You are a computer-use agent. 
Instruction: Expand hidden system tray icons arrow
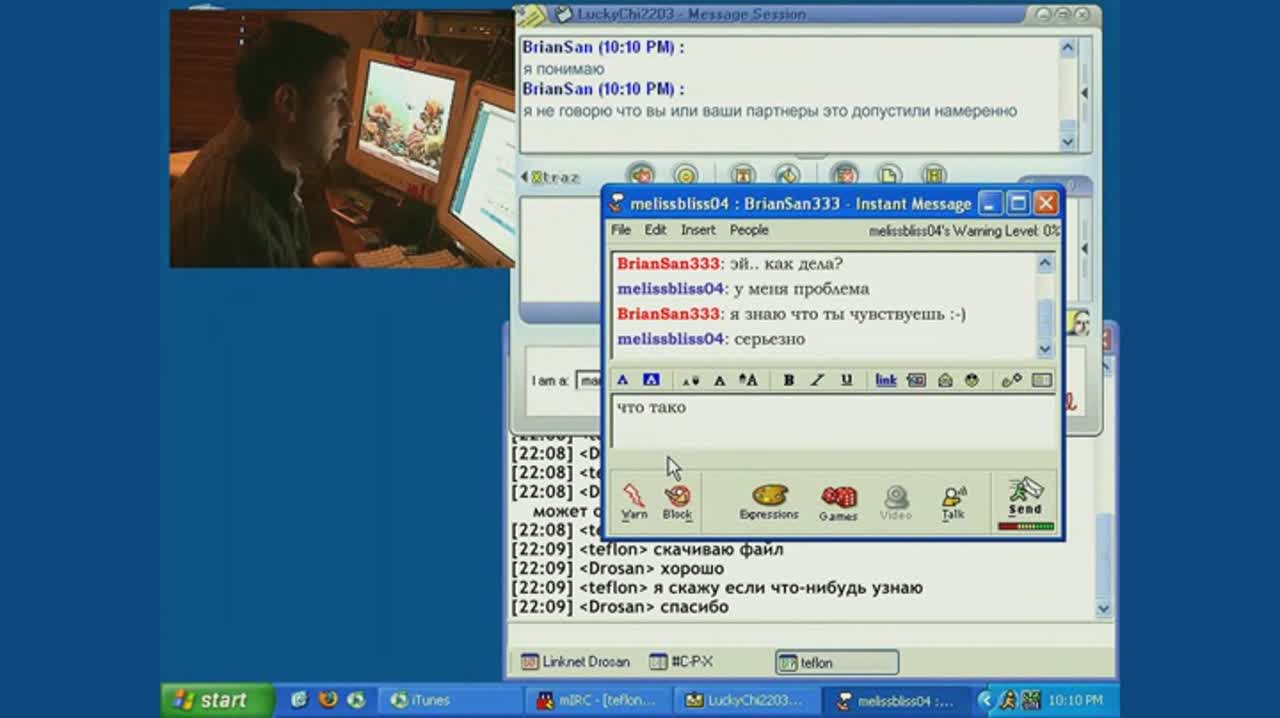[985, 700]
